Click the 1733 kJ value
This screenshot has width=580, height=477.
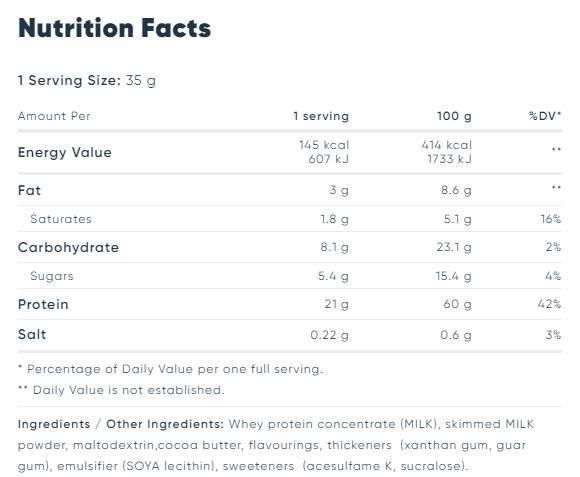point(449,159)
